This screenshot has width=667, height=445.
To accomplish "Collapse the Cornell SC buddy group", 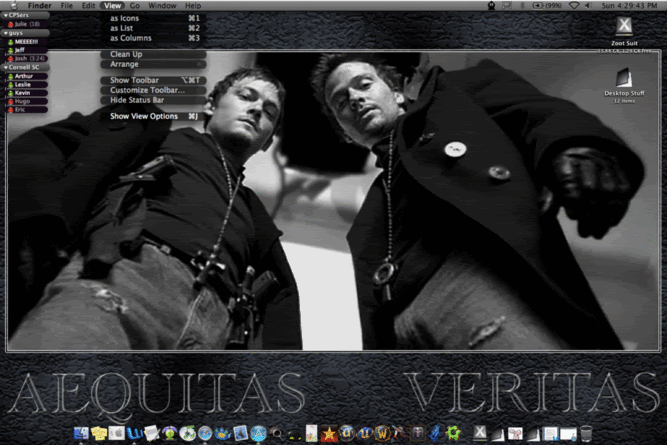I will (4, 67).
